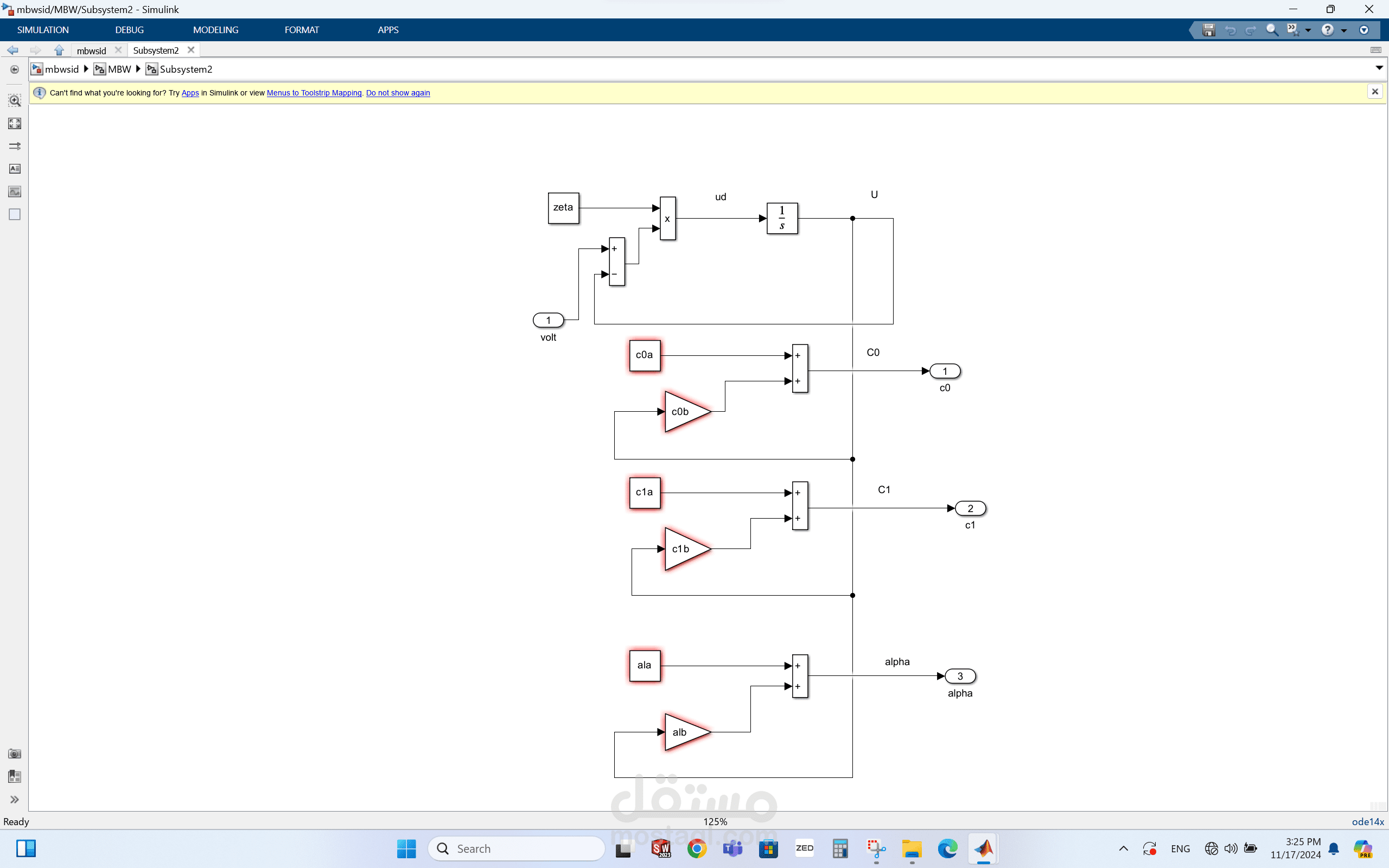
Task: Select the Image annotation tool
Action: point(14,192)
